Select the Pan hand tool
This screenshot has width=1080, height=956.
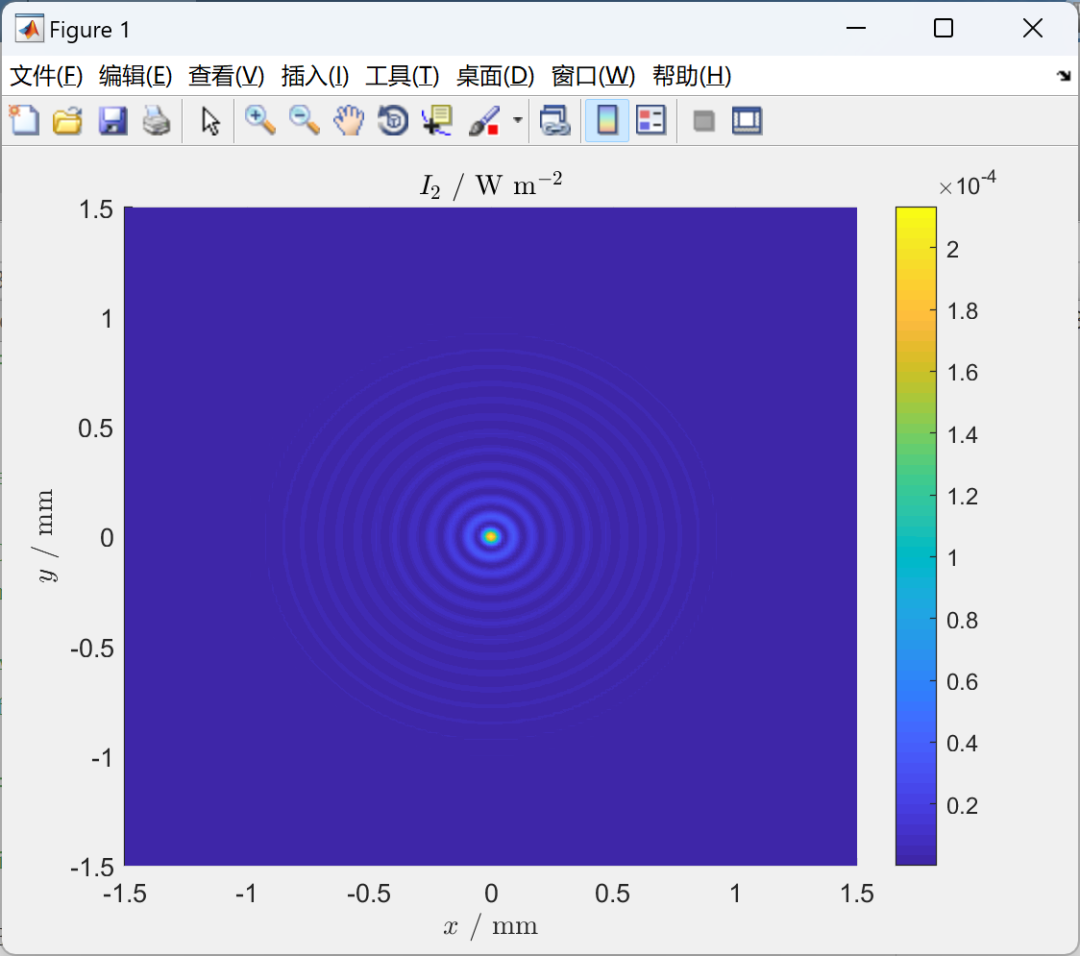[x=349, y=121]
